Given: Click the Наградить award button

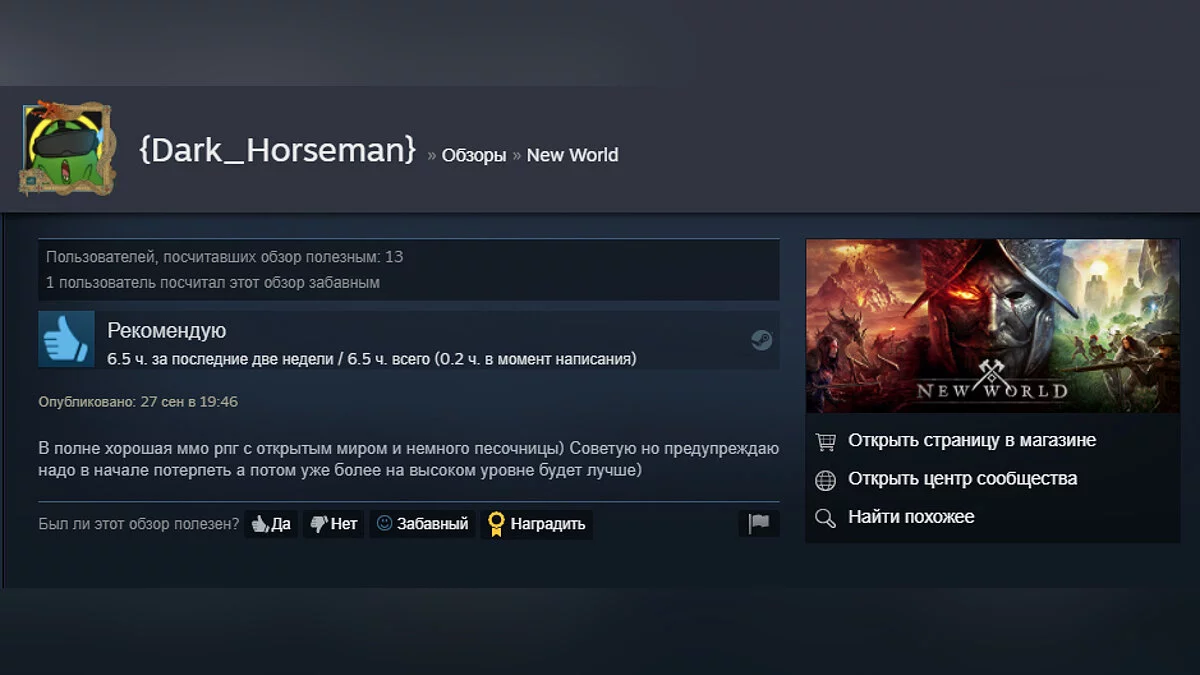Looking at the screenshot, I should [x=537, y=524].
